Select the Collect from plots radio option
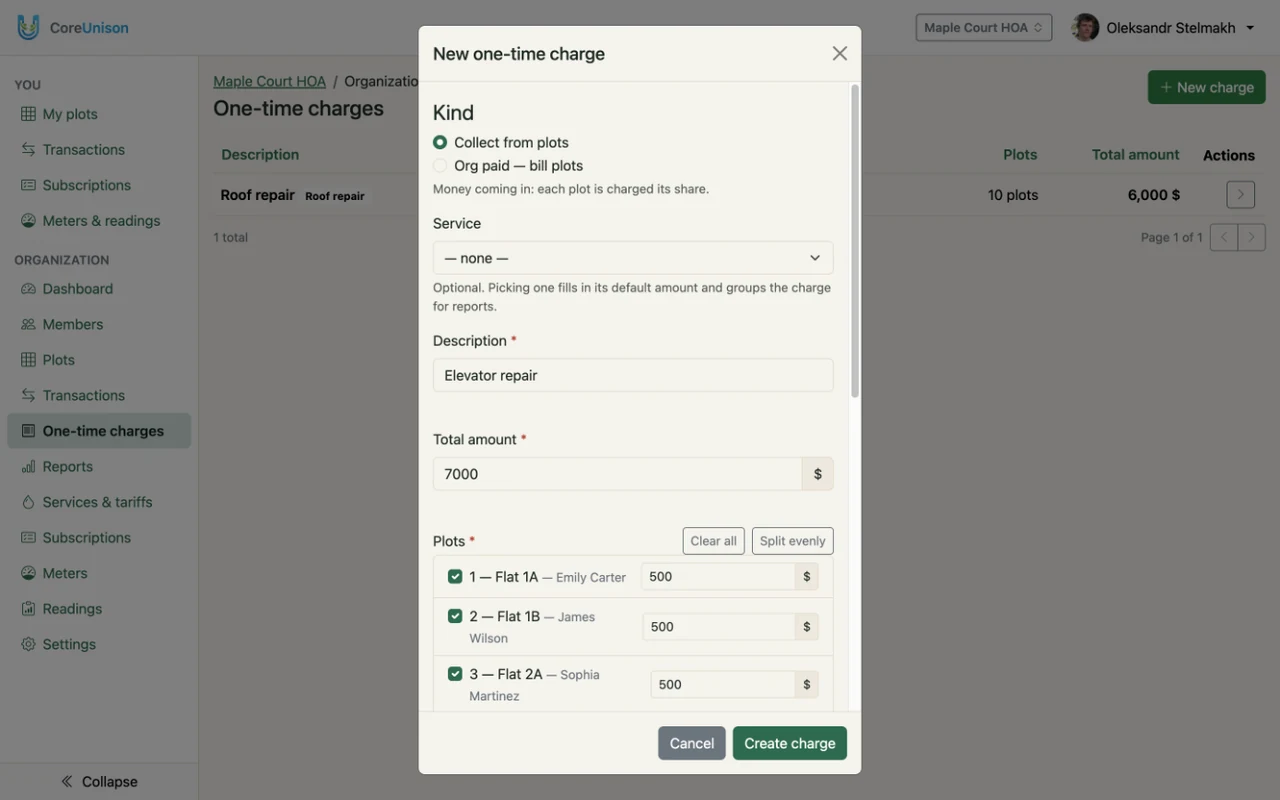 point(440,143)
